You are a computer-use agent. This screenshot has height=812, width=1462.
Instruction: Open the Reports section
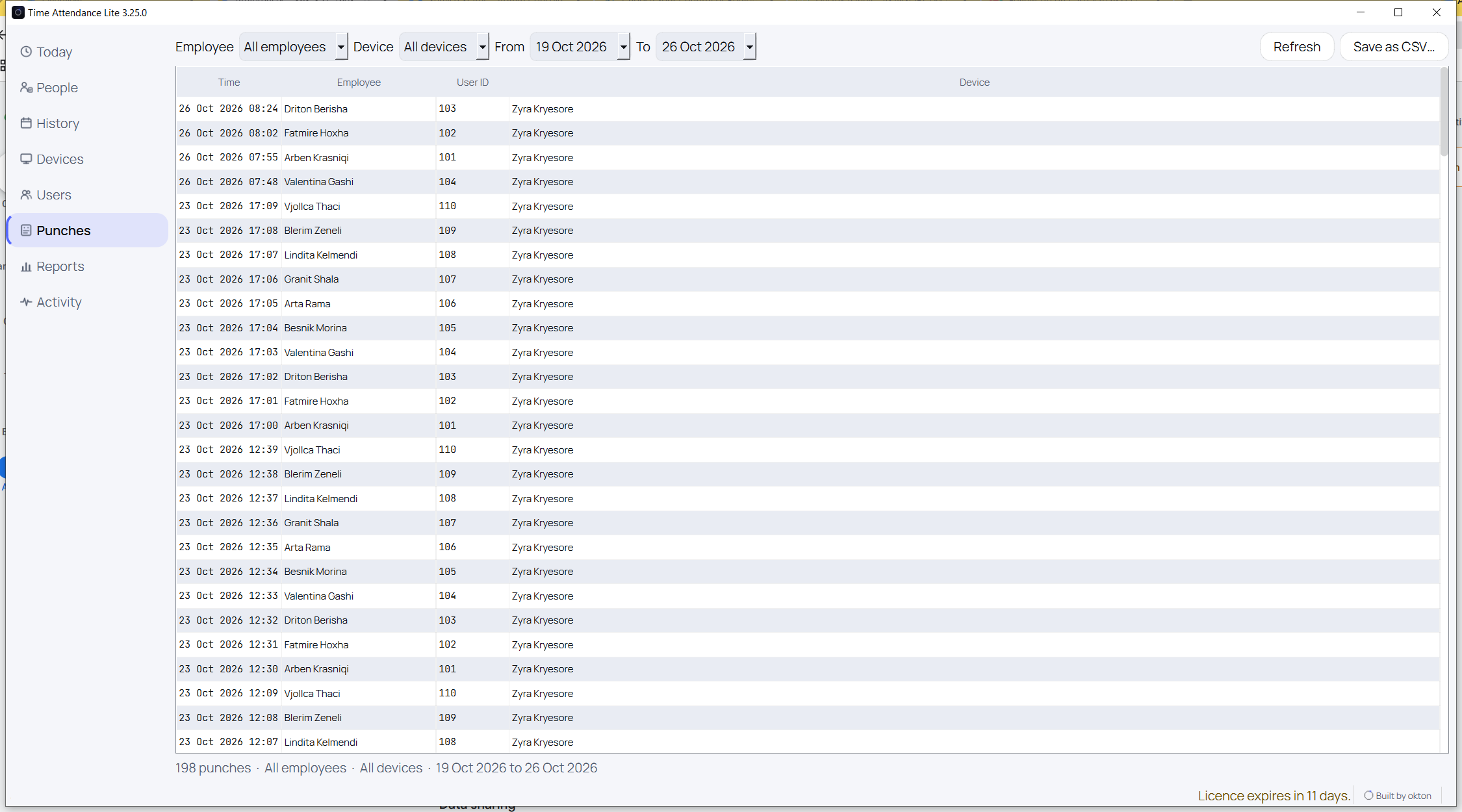click(87, 266)
